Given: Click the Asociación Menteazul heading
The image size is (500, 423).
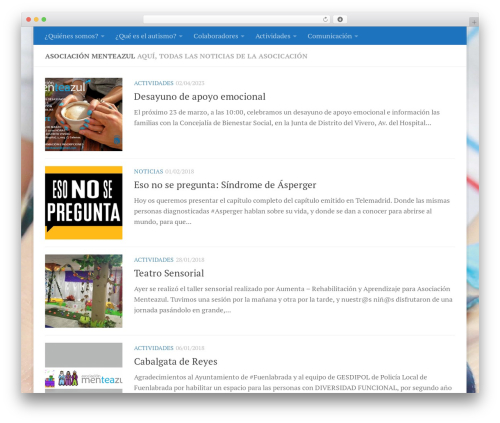Looking at the screenshot, I should (x=90, y=56).
